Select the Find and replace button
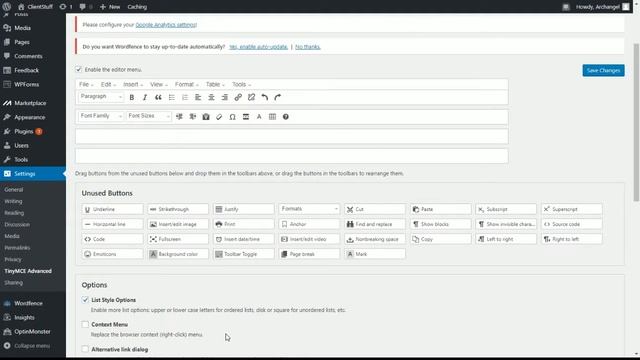 375,224
